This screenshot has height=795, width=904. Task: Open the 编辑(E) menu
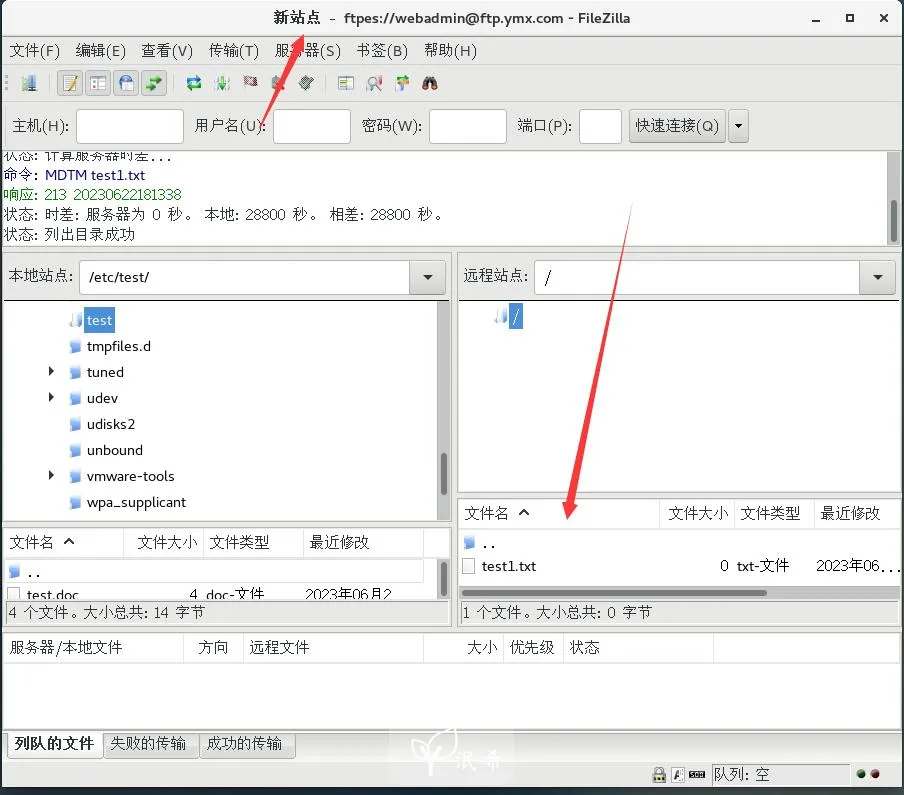100,51
